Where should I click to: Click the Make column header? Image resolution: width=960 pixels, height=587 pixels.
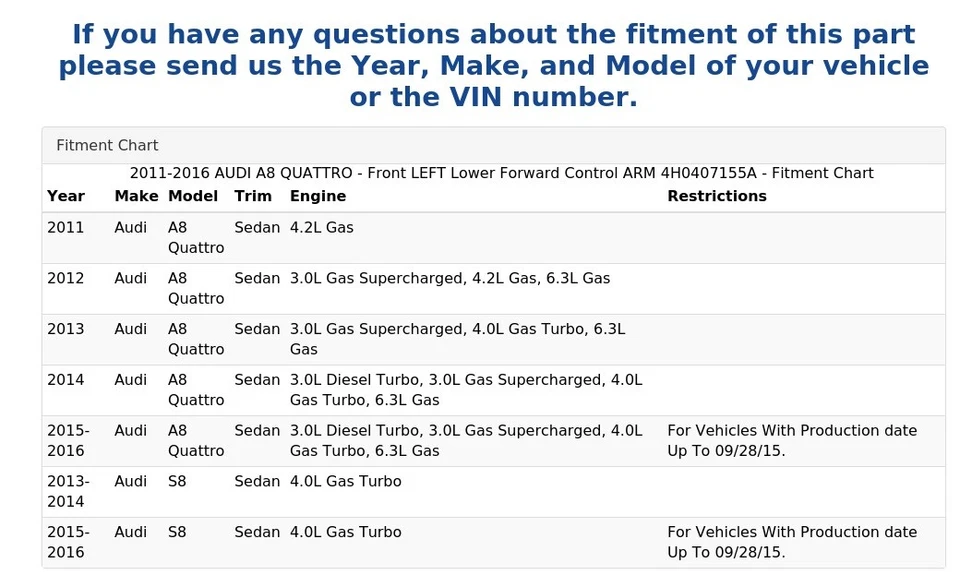[x=136, y=196]
